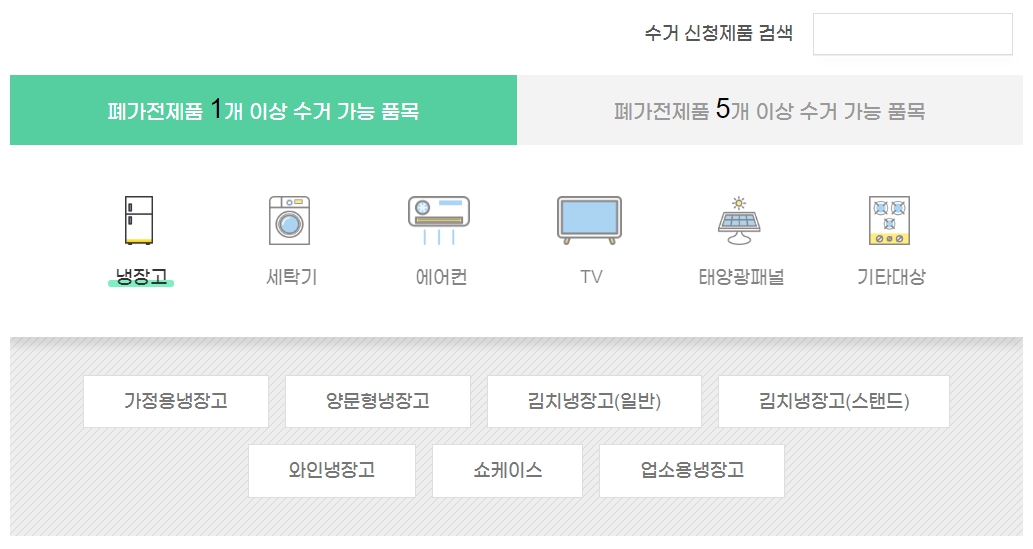Click the TV category label
Viewport: 1033px width, 549px height.
591,277
